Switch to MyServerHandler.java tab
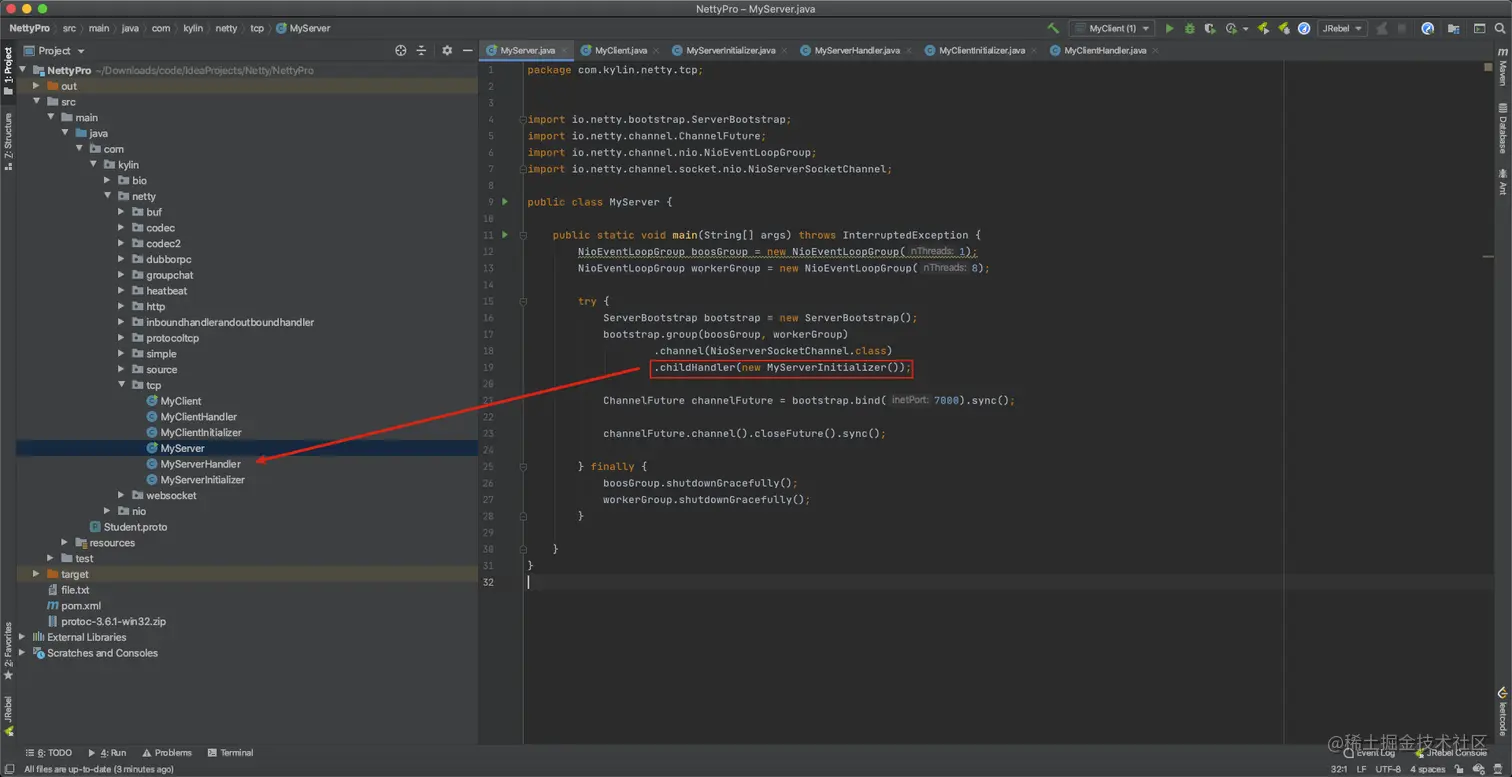Image resolution: width=1512 pixels, height=777 pixels. click(x=857, y=50)
